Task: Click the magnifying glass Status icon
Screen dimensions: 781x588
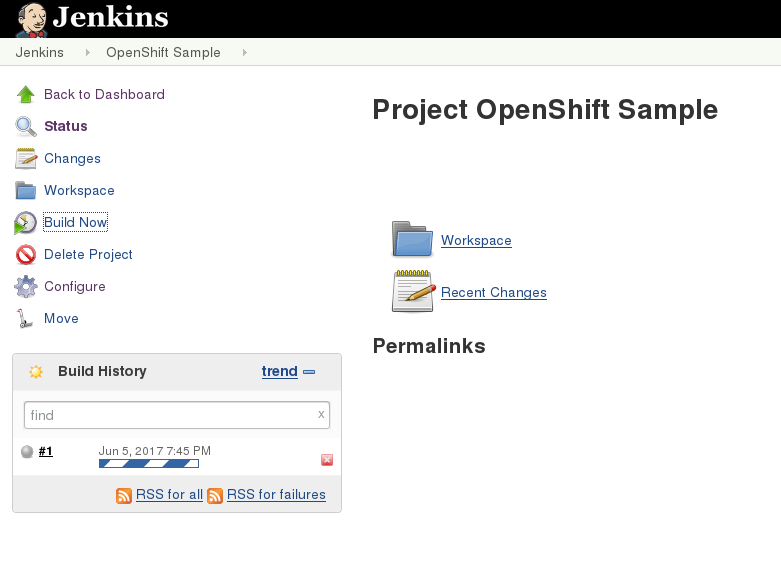Action: [25, 126]
